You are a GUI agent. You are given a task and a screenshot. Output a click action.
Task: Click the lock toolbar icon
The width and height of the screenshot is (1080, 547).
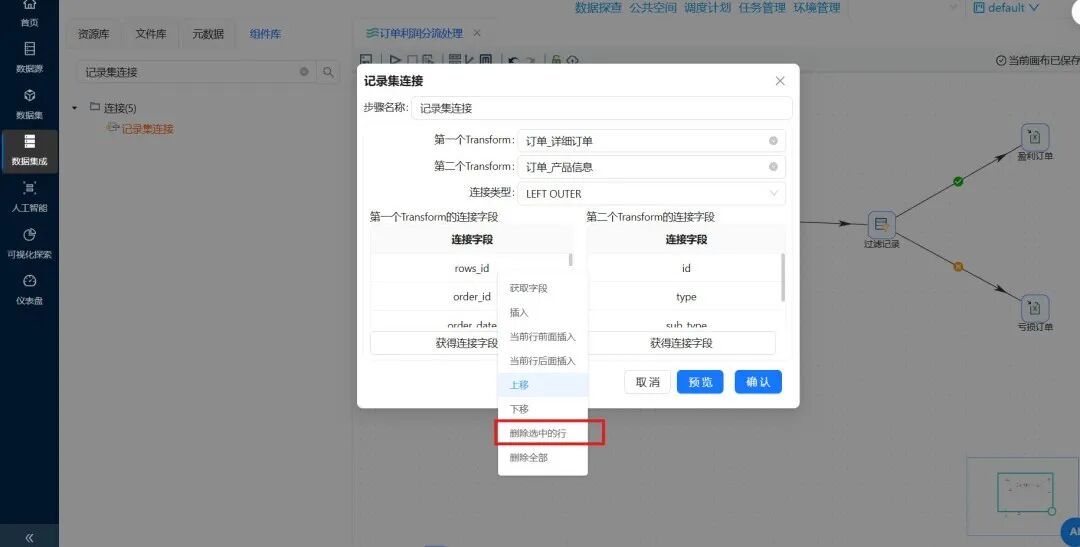click(556, 60)
